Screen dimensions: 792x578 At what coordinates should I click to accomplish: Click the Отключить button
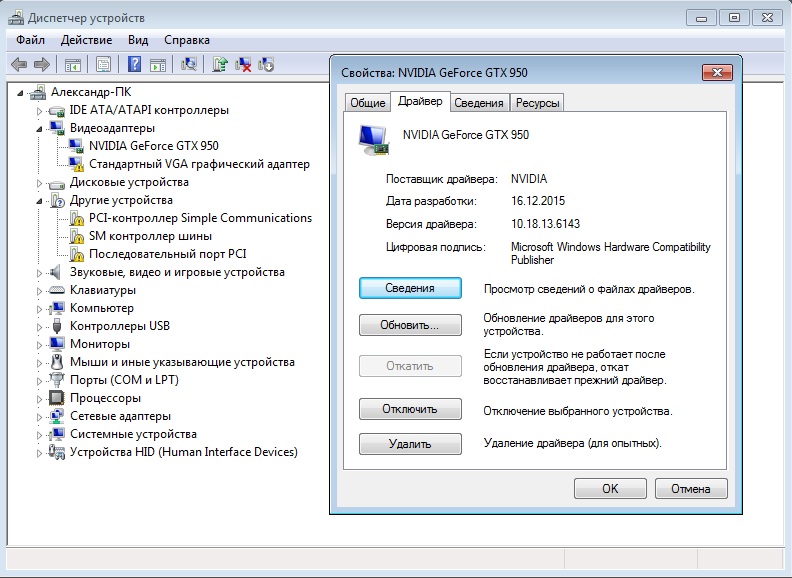click(410, 409)
